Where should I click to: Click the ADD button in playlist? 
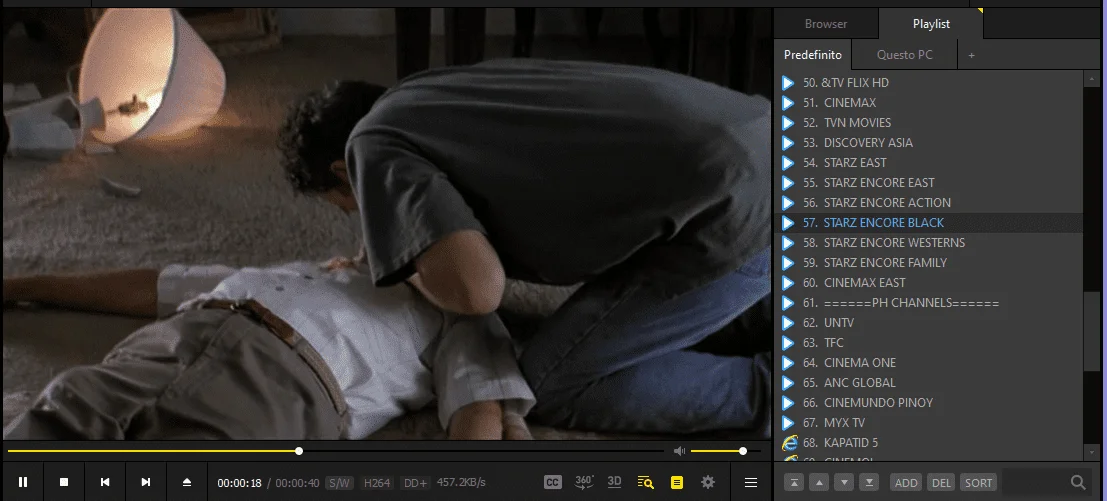click(x=906, y=483)
